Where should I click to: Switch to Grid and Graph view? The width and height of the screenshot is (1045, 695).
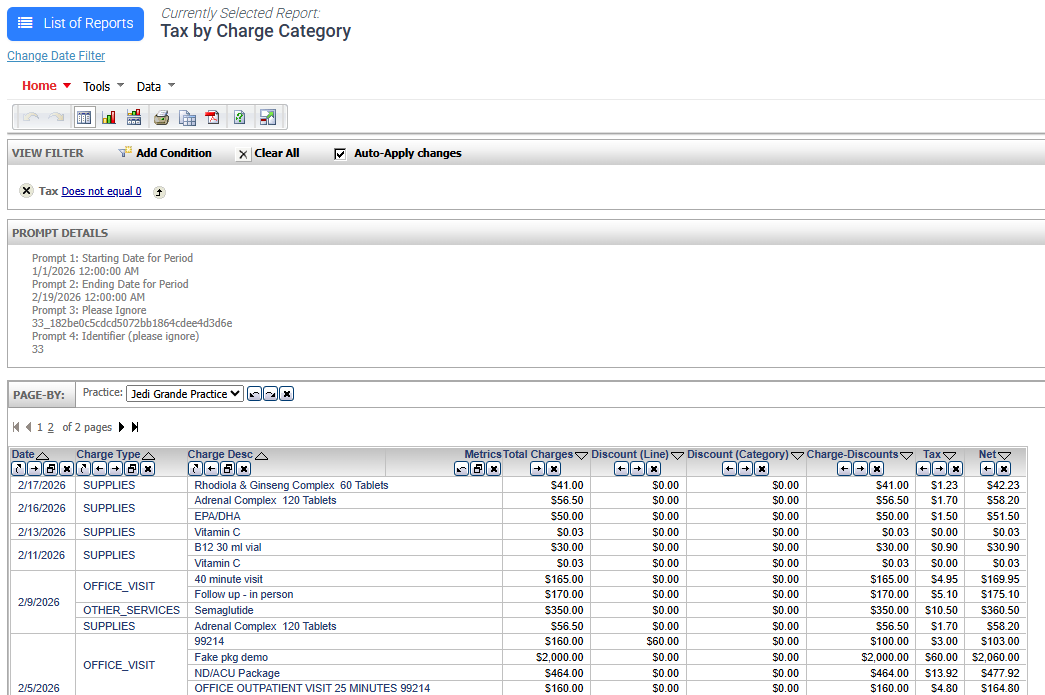pos(134,117)
